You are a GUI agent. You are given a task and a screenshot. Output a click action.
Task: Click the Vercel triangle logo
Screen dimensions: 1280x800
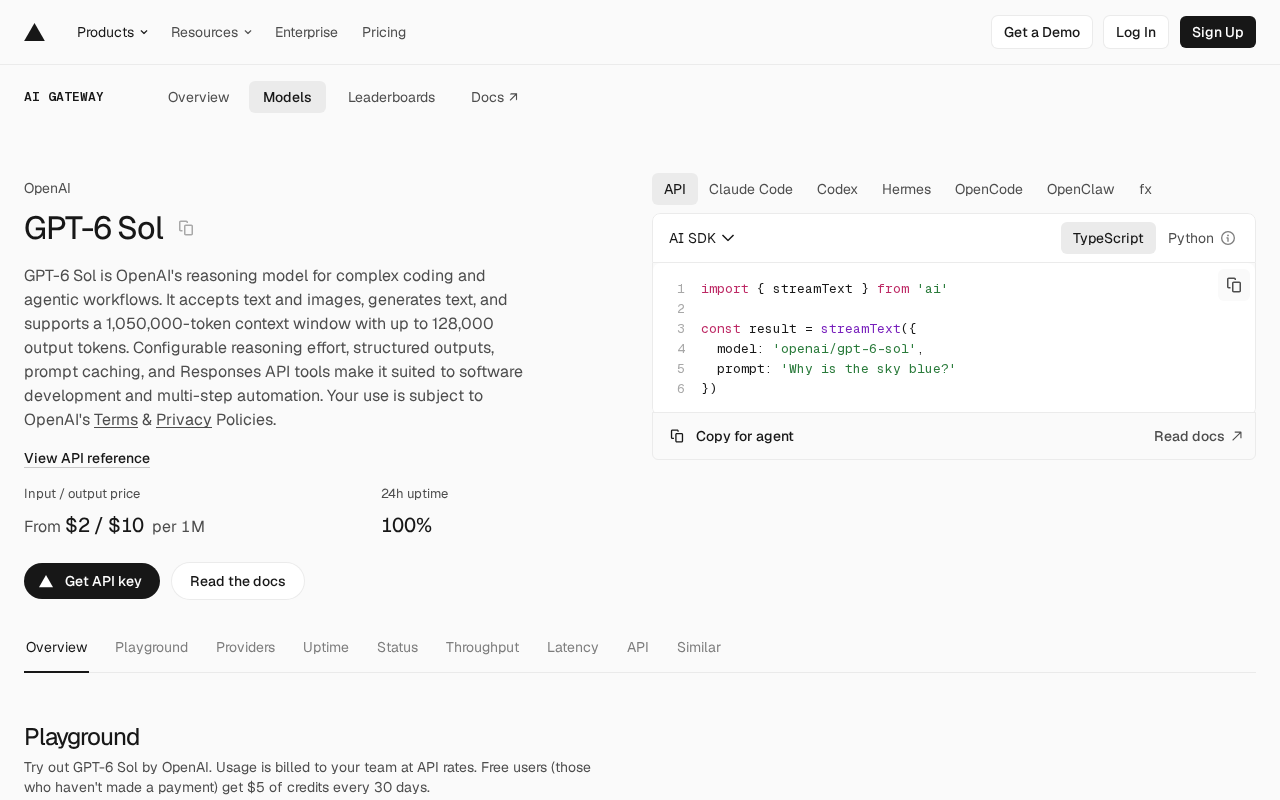[35, 32]
